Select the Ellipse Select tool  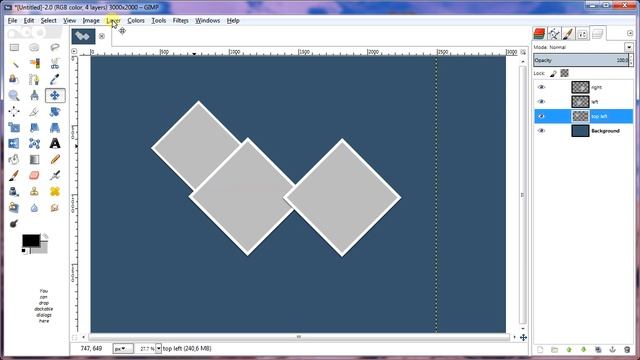point(34,48)
